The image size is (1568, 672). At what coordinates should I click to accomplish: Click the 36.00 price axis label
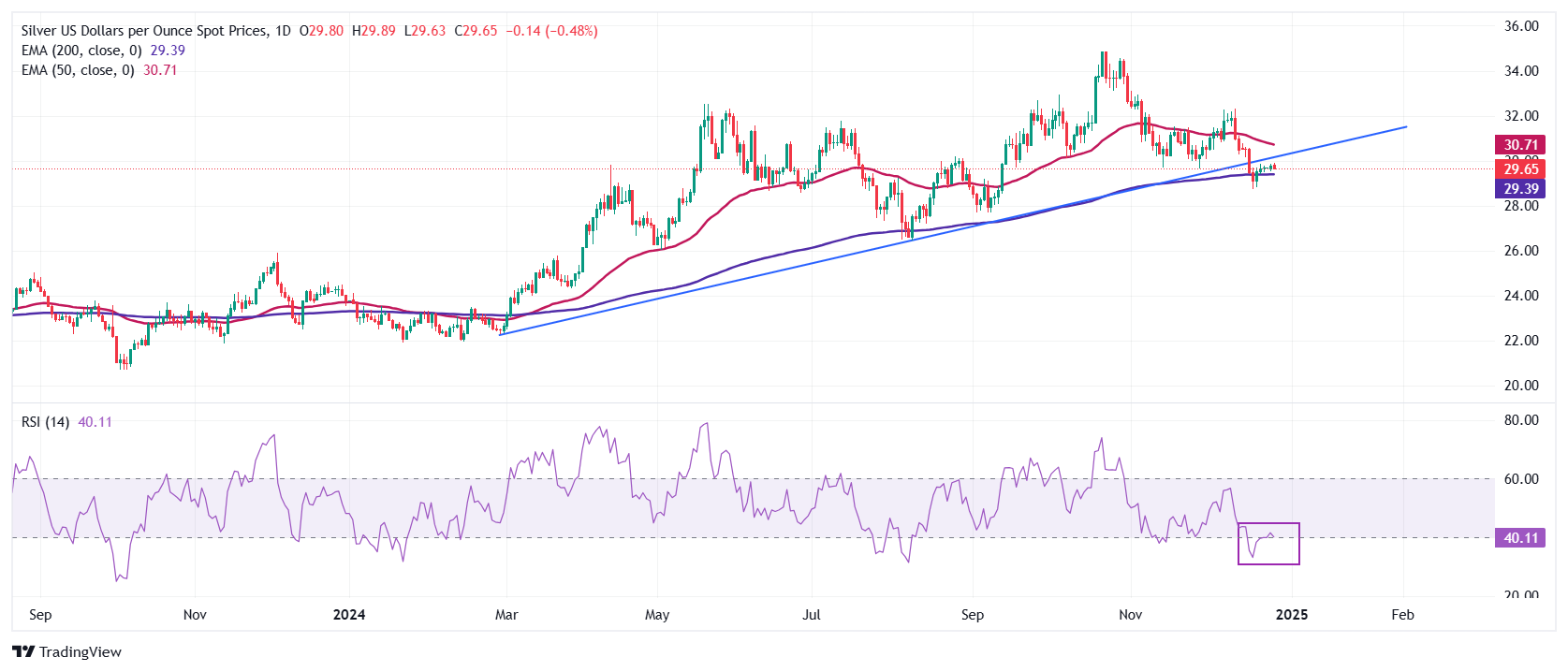(1521, 26)
